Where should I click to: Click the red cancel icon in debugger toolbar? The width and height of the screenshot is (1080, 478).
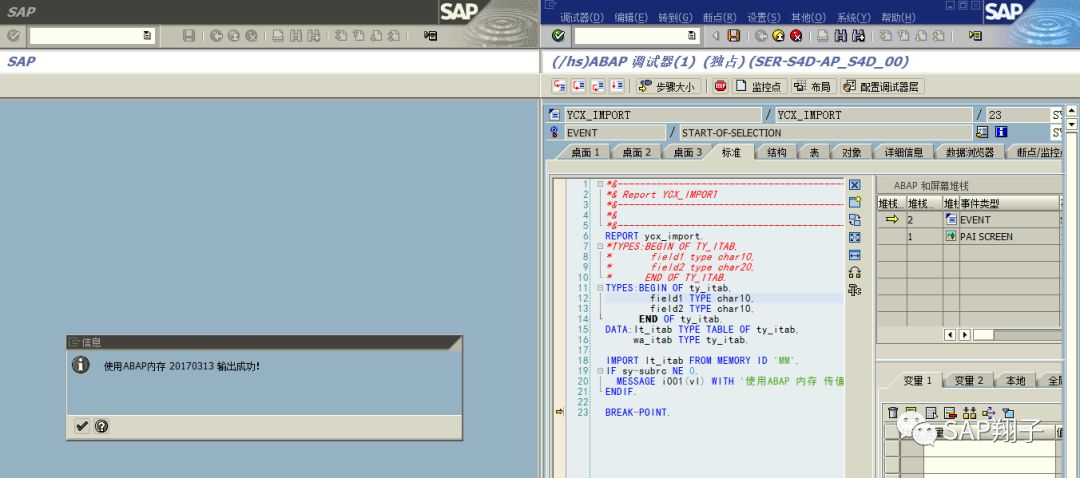point(796,36)
